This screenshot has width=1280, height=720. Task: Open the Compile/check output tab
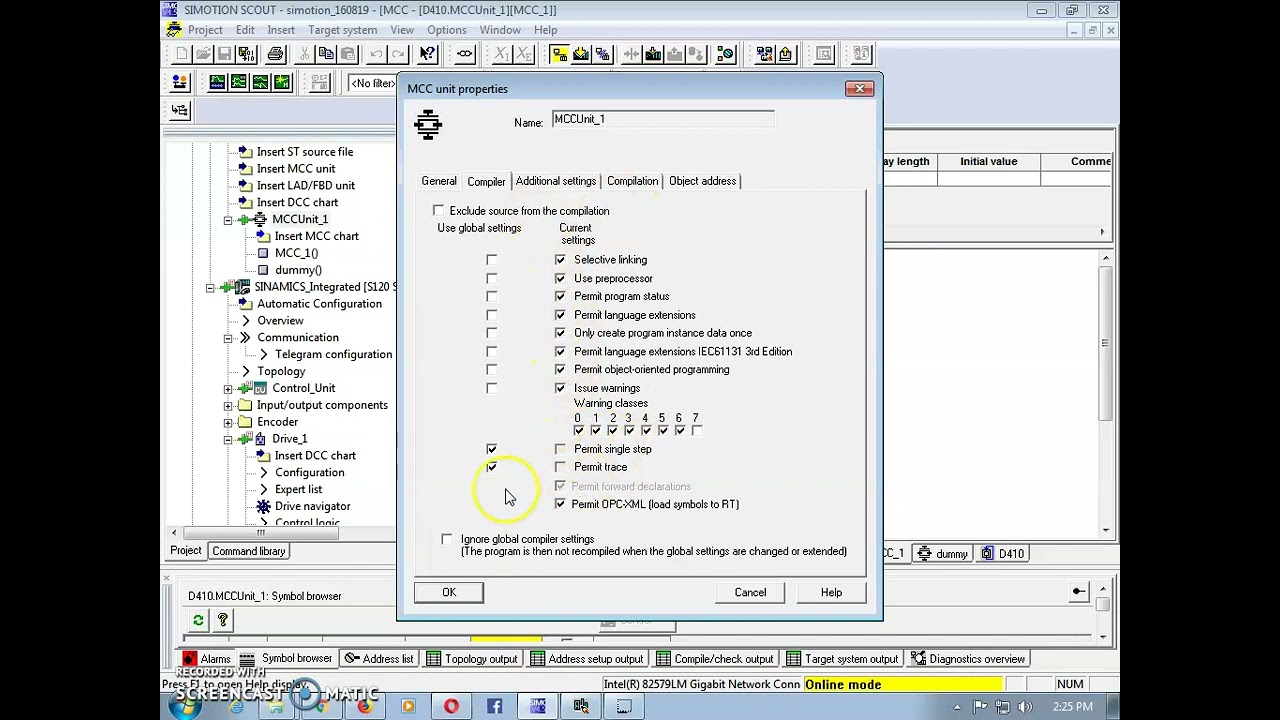714,659
